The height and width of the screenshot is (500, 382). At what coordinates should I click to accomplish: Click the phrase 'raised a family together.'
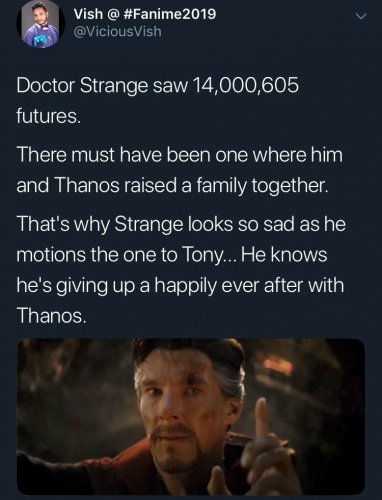[227, 185]
